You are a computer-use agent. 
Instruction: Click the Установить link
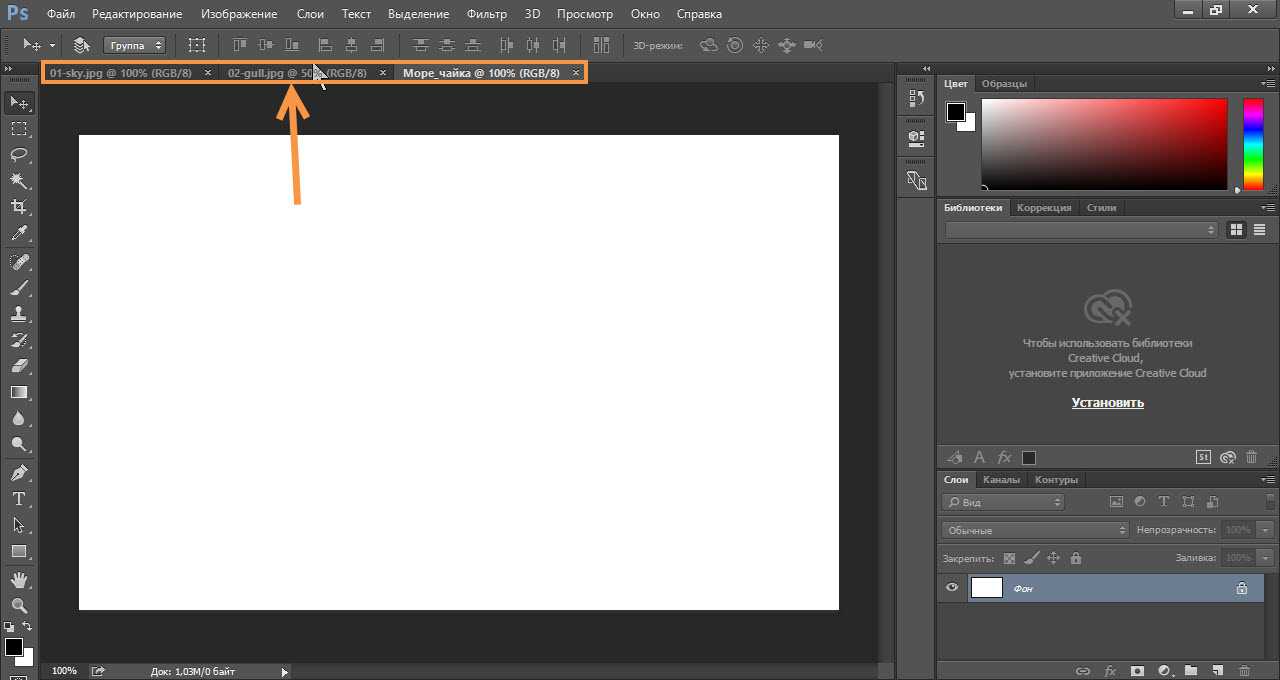click(x=1107, y=403)
